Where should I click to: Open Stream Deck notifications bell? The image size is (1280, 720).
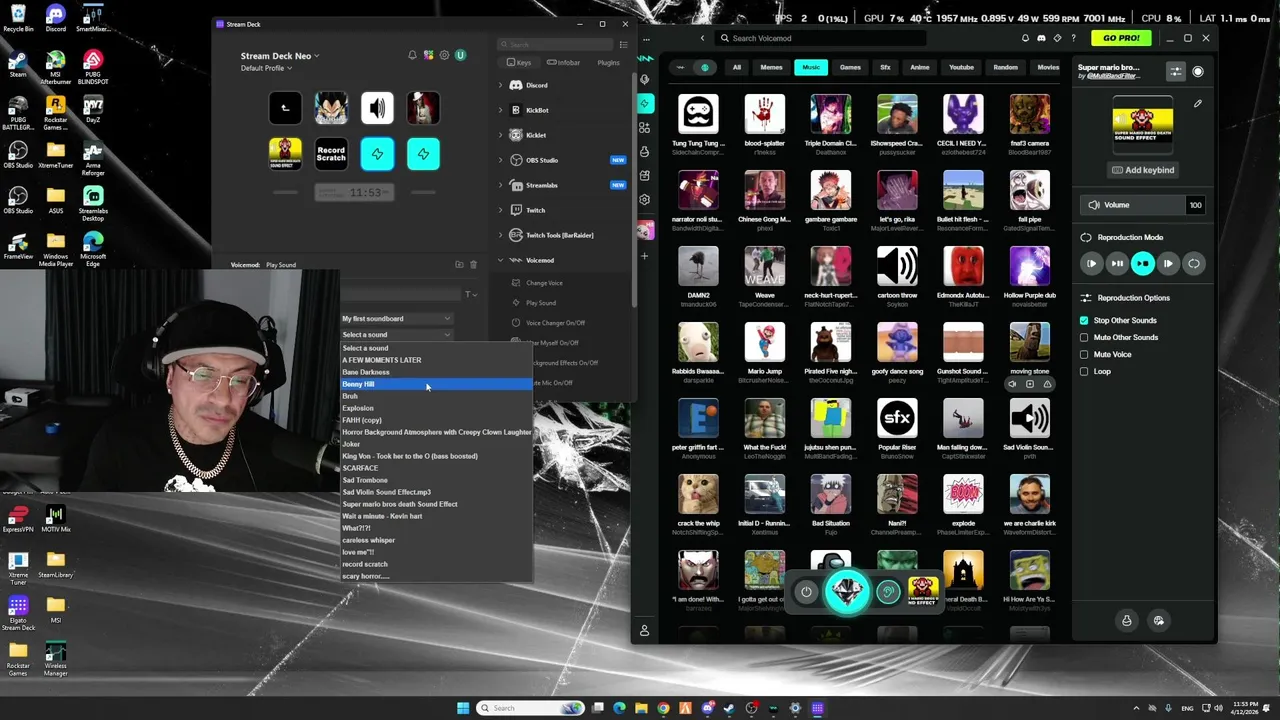click(x=412, y=55)
